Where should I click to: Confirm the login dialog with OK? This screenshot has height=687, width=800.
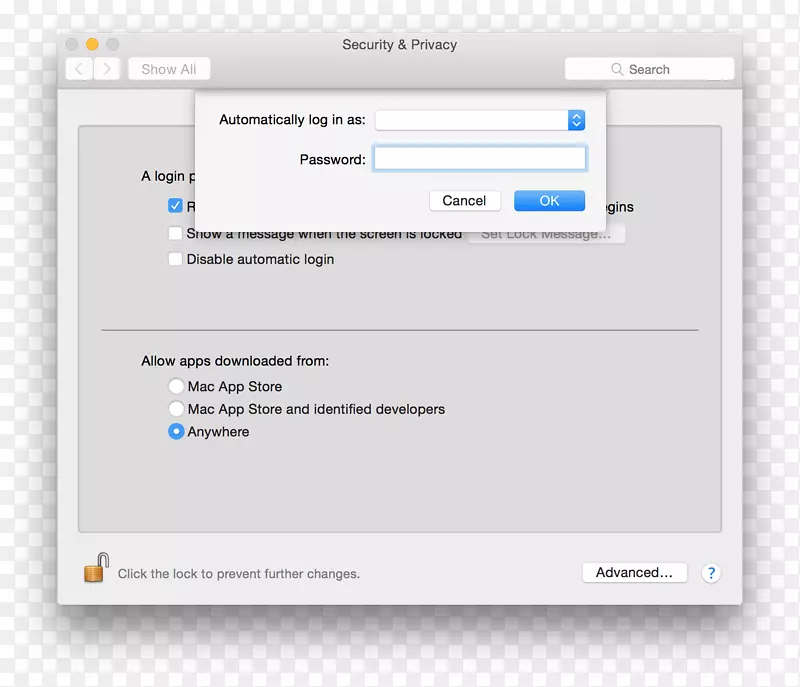click(549, 201)
